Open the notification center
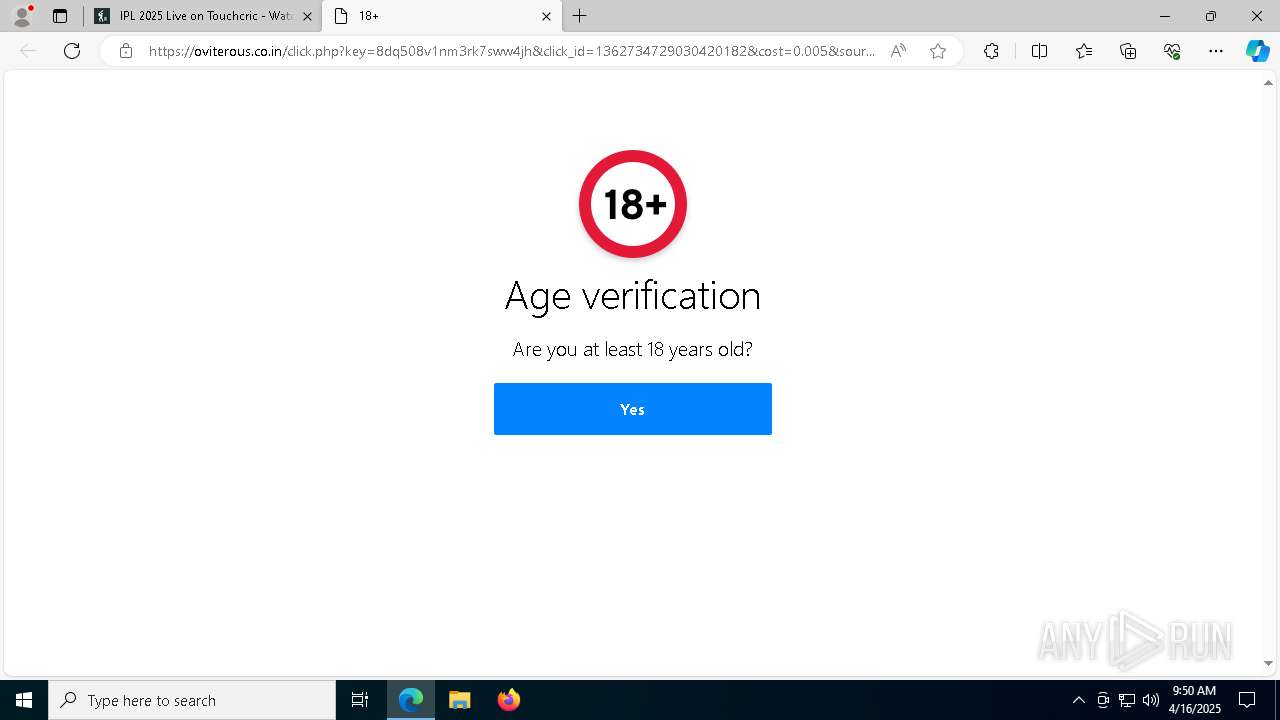 tap(1247, 700)
